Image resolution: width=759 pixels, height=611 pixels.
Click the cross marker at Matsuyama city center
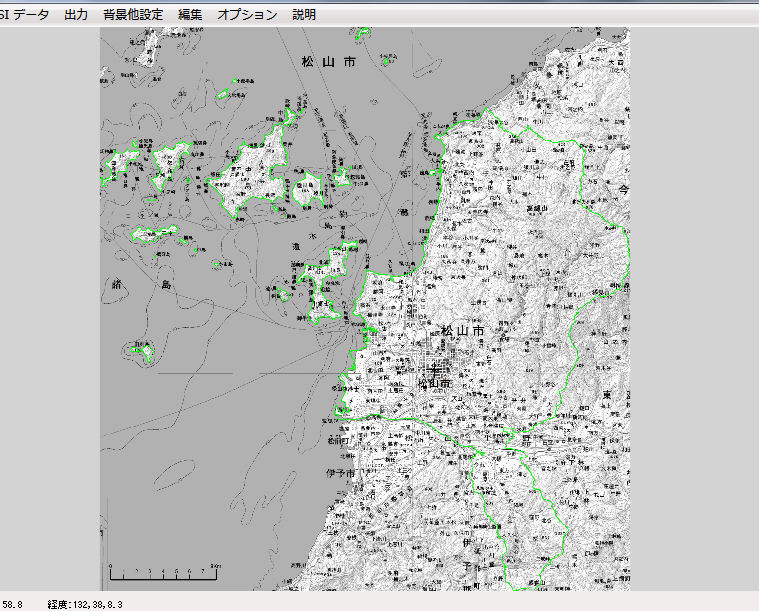pyautogui.click(x=434, y=370)
